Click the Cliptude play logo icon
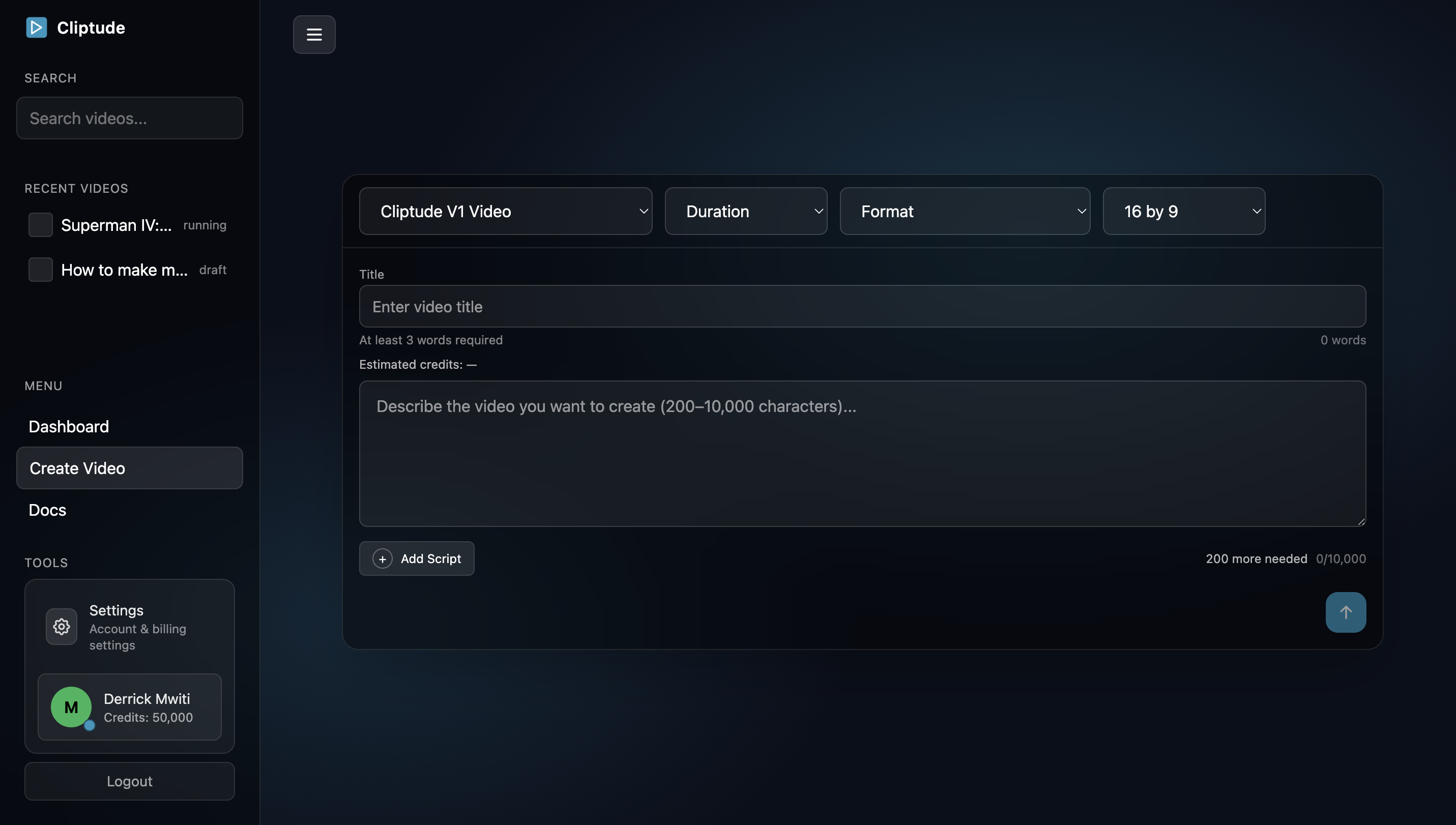 click(36, 27)
